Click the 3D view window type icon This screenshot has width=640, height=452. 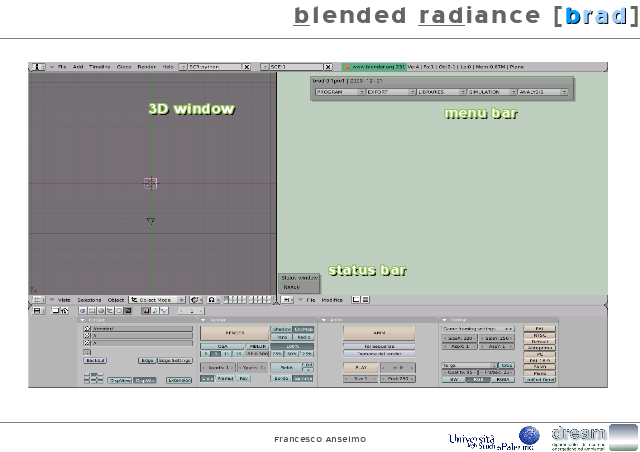[37, 299]
